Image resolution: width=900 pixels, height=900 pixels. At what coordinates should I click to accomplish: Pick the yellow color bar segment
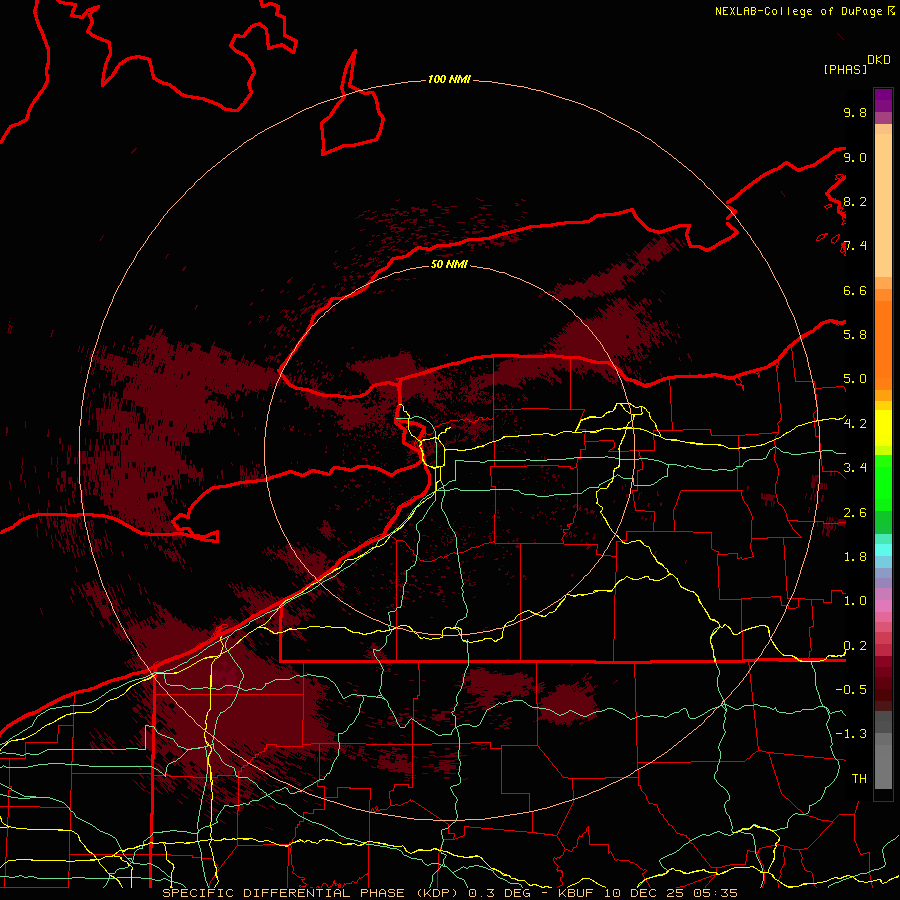click(x=883, y=428)
